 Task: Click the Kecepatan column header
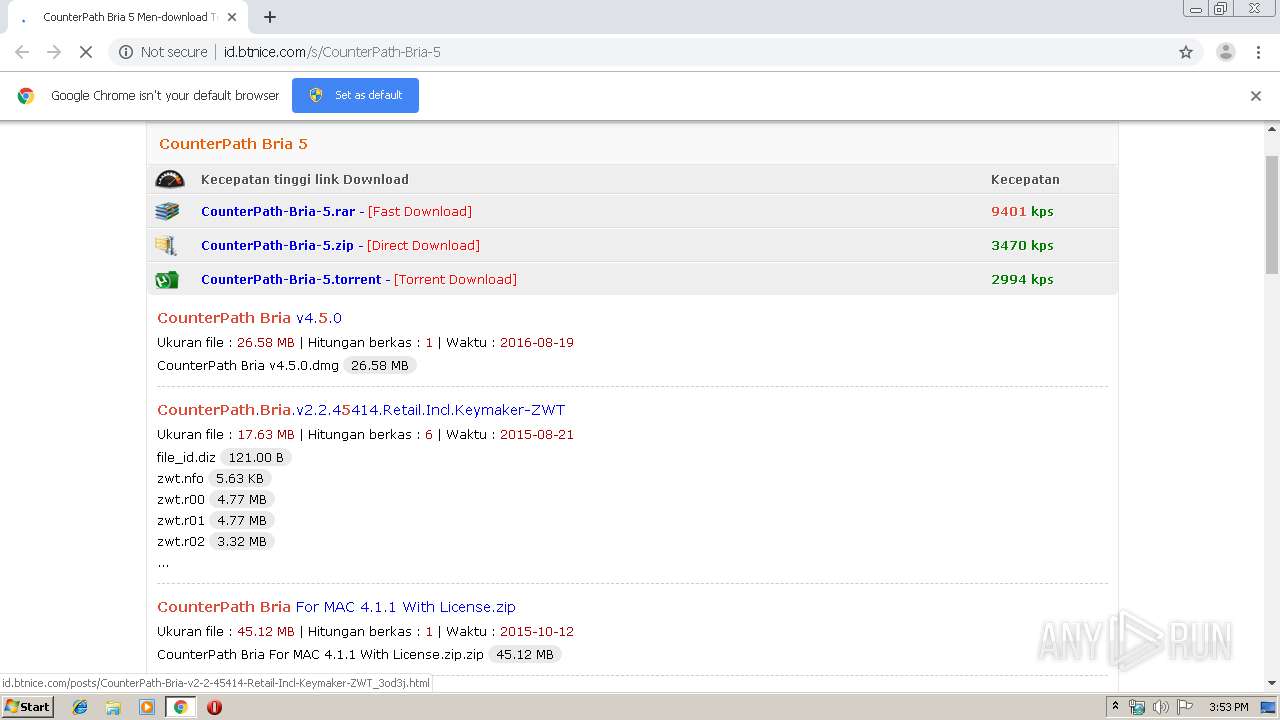(x=1025, y=179)
